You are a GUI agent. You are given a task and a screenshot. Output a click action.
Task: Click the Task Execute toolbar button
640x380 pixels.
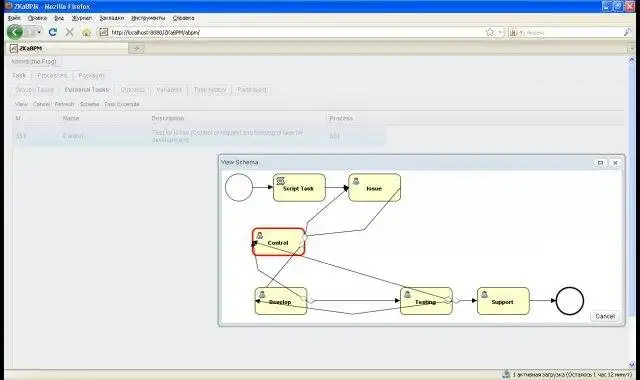(122, 104)
